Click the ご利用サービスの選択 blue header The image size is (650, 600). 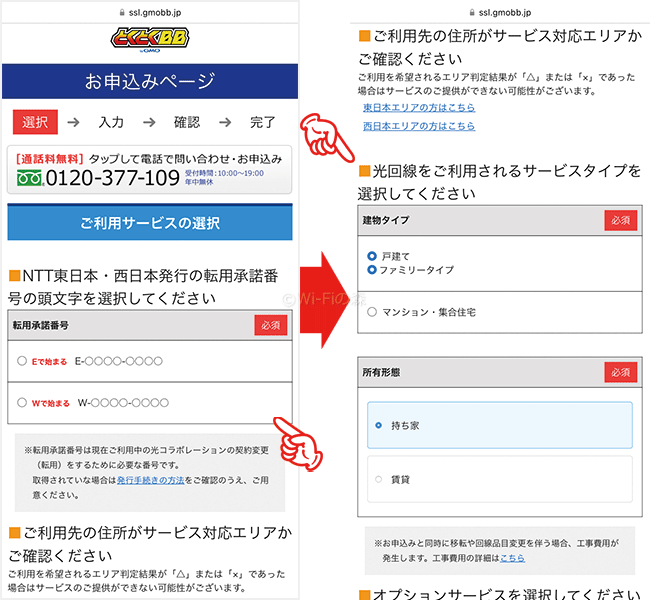click(150, 223)
